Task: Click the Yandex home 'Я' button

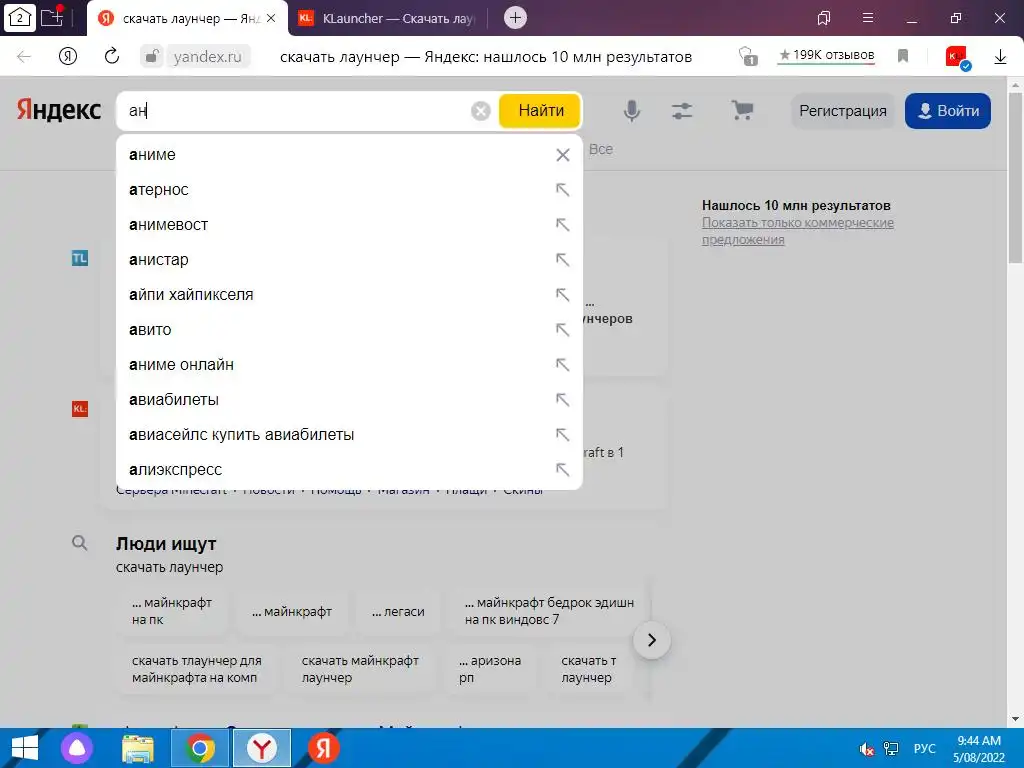Action: (x=68, y=57)
